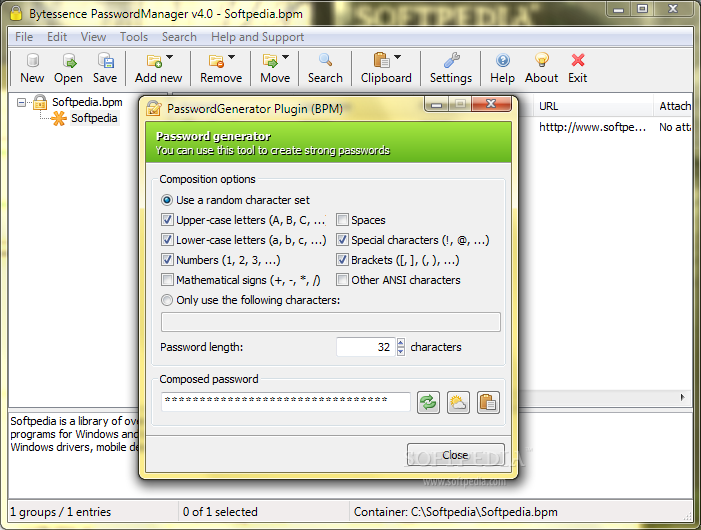Click the Clipboard toolbar icon

pyautogui.click(x=381, y=60)
